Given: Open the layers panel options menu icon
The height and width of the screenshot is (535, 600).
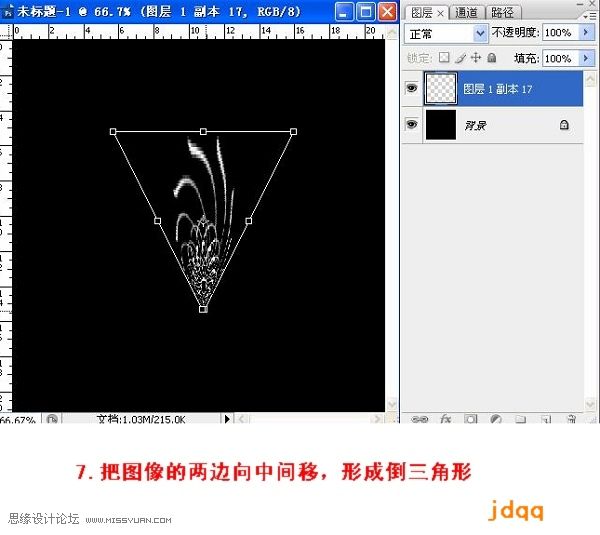Looking at the screenshot, I should point(590,16).
